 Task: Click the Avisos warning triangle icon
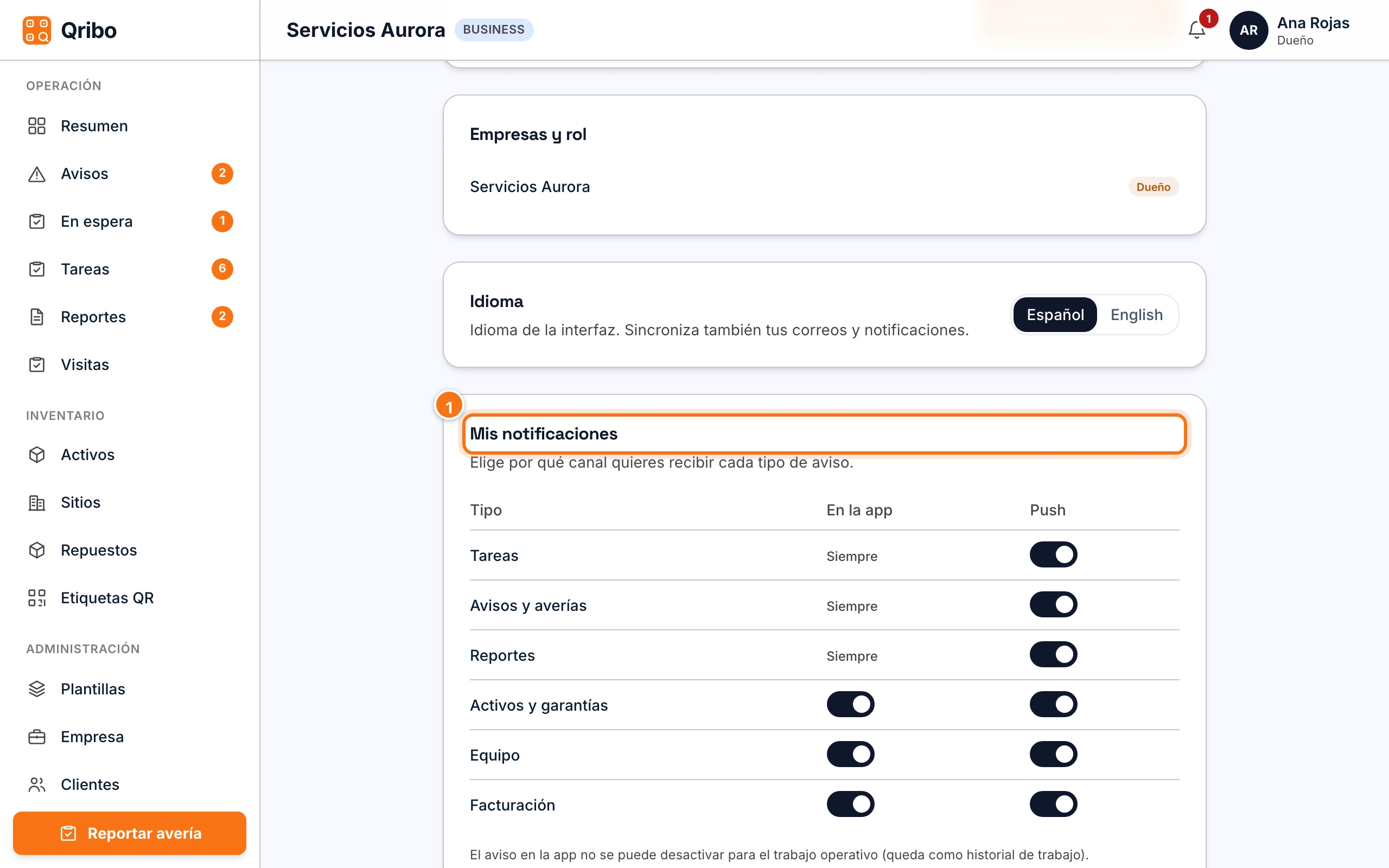[37, 174]
